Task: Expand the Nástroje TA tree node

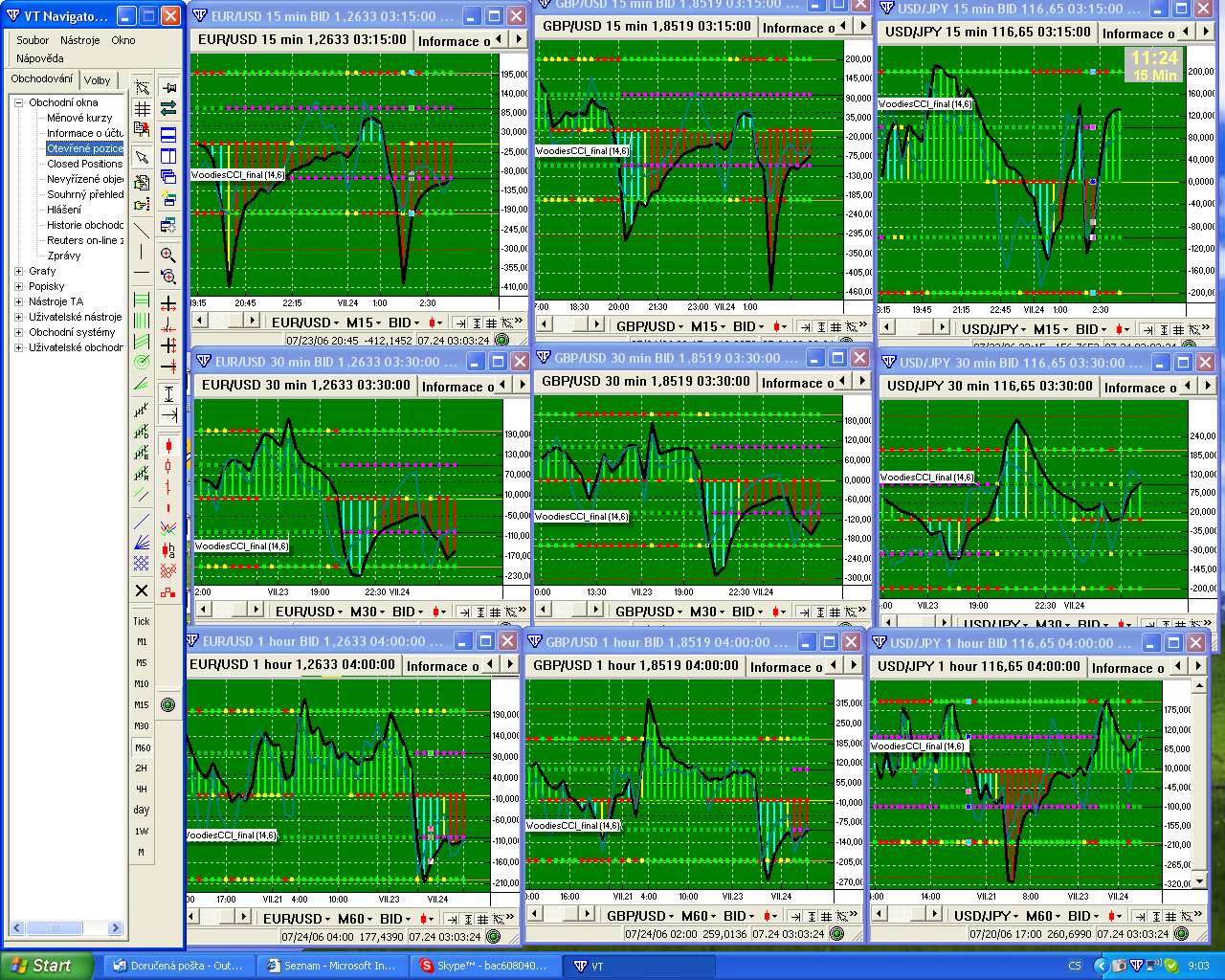Action: 18,301
